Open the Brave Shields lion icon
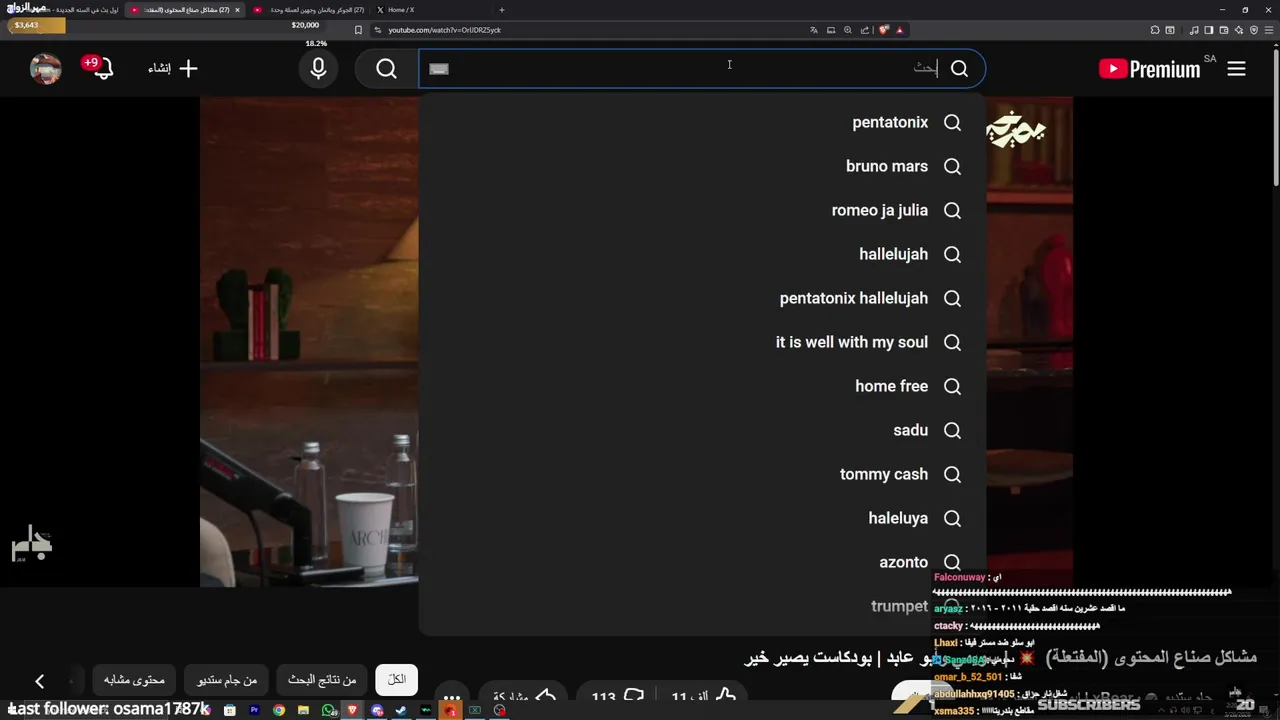Viewport: 1280px width, 720px height. (x=884, y=30)
